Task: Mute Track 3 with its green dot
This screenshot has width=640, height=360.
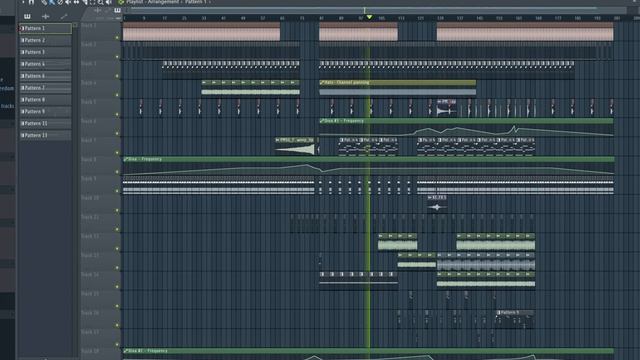Action: [117, 76]
